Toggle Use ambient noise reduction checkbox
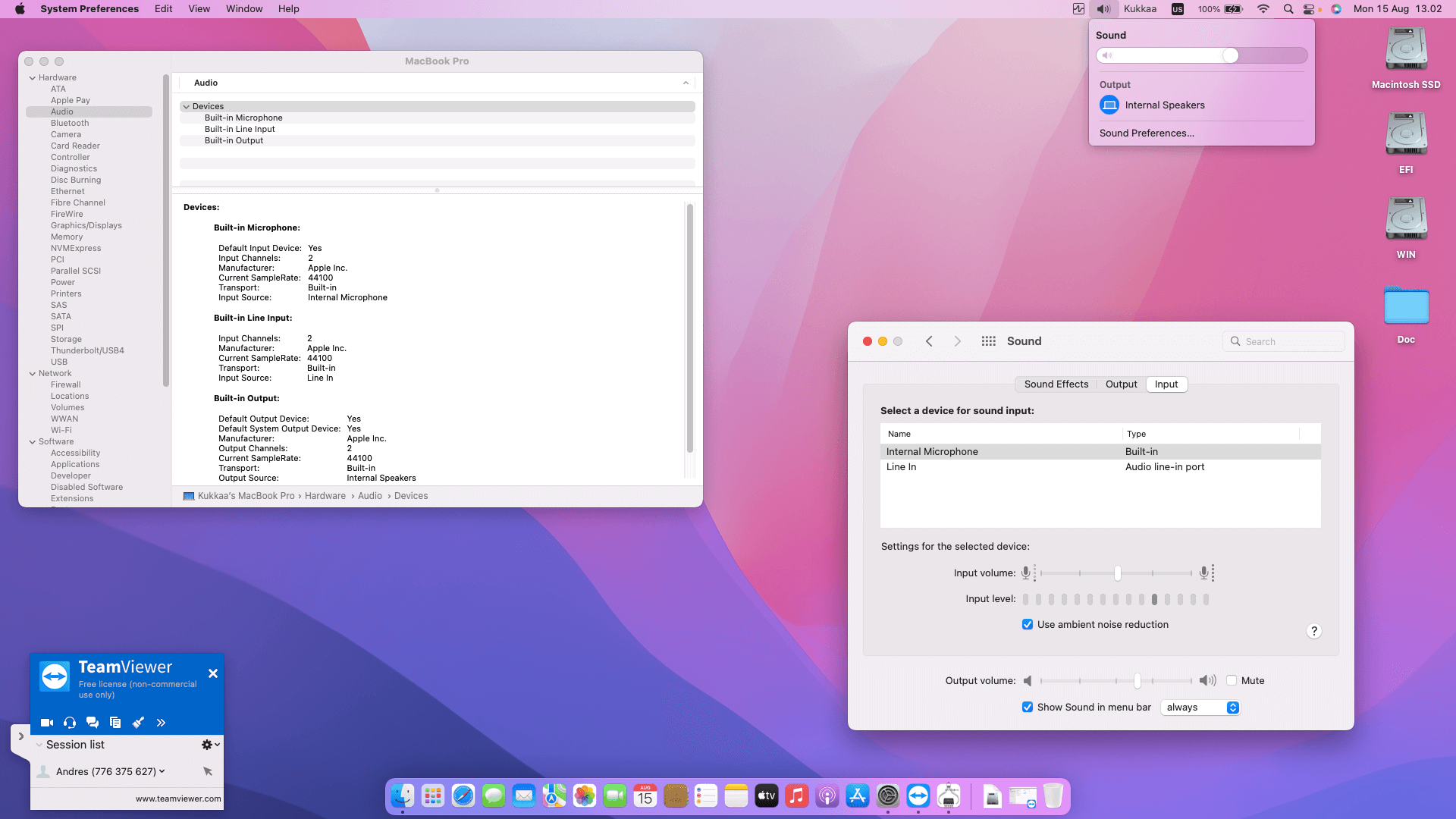This screenshot has width=1456, height=819. tap(1028, 625)
